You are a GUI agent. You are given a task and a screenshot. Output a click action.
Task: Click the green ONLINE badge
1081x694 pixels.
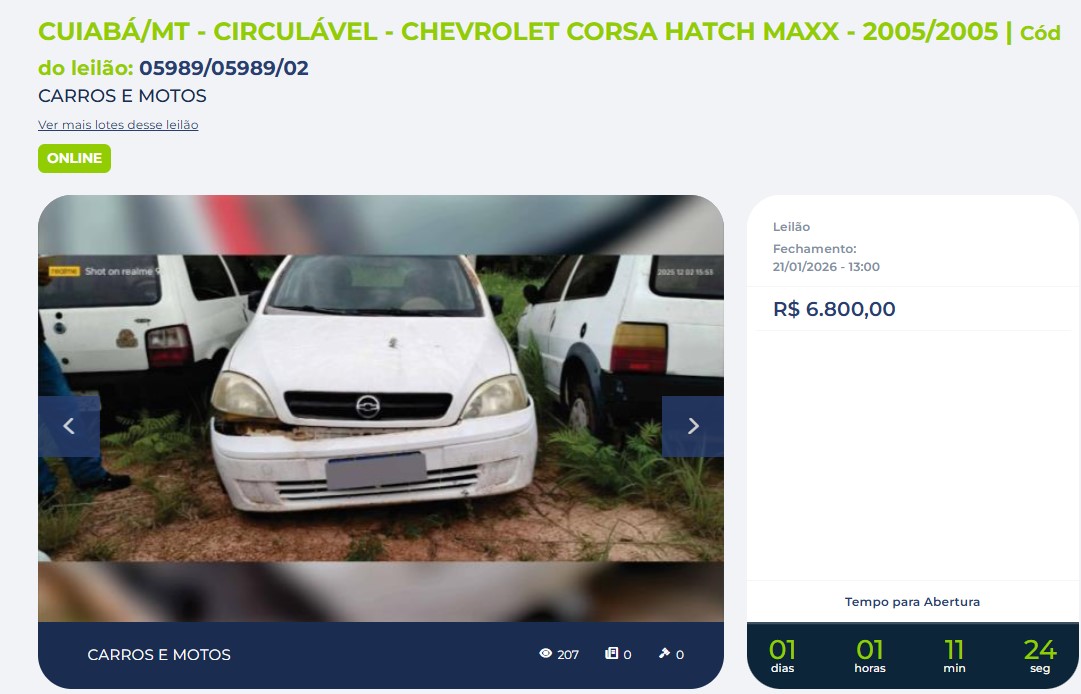point(74,159)
